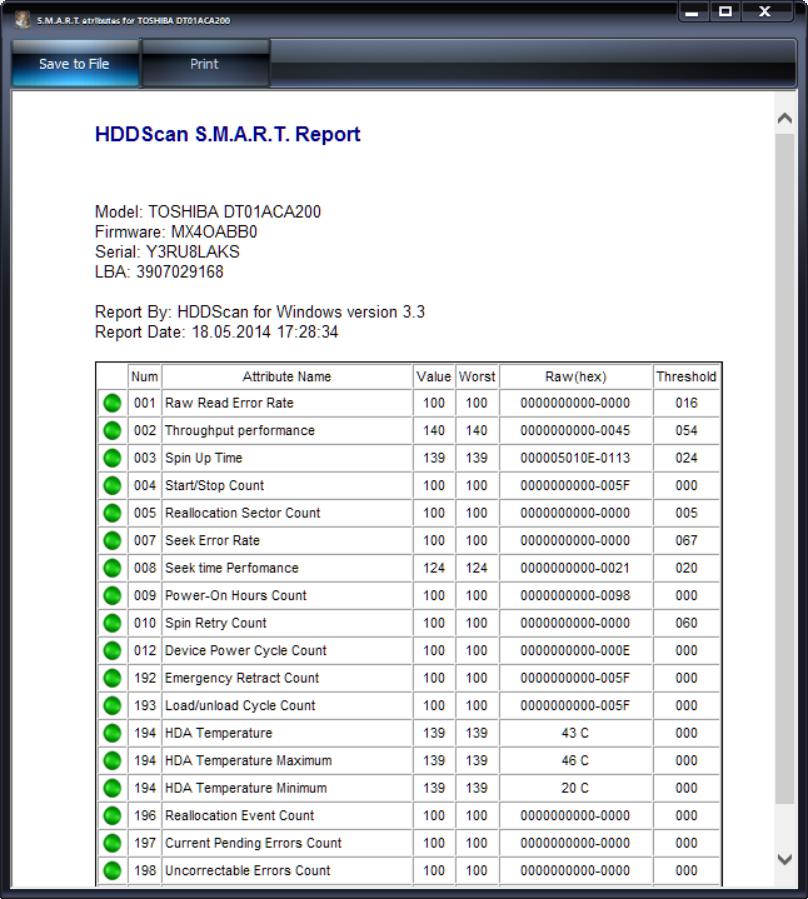Click the HDDScan app icon in title bar
Image resolution: width=808 pixels, height=899 pixels.
coord(21,19)
